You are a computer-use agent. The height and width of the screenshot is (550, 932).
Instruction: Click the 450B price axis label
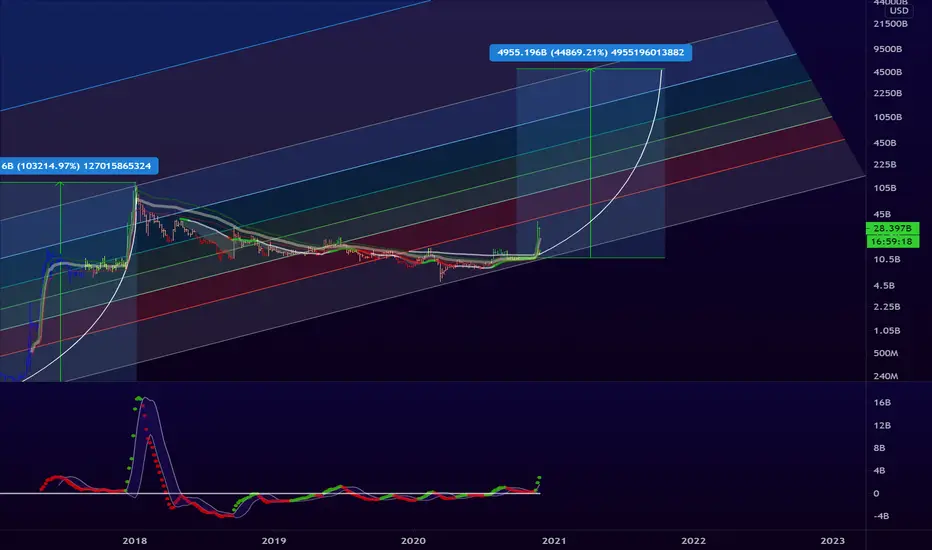[884, 143]
